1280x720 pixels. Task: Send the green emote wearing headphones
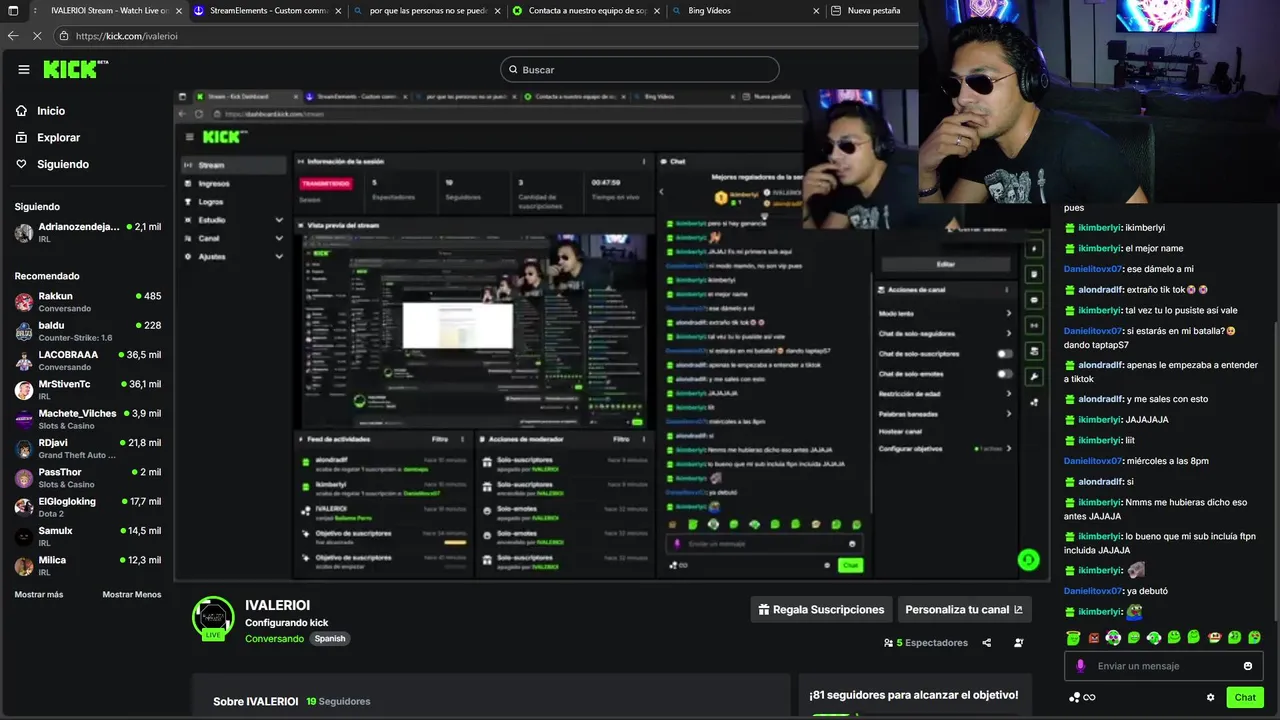click(x=1153, y=637)
